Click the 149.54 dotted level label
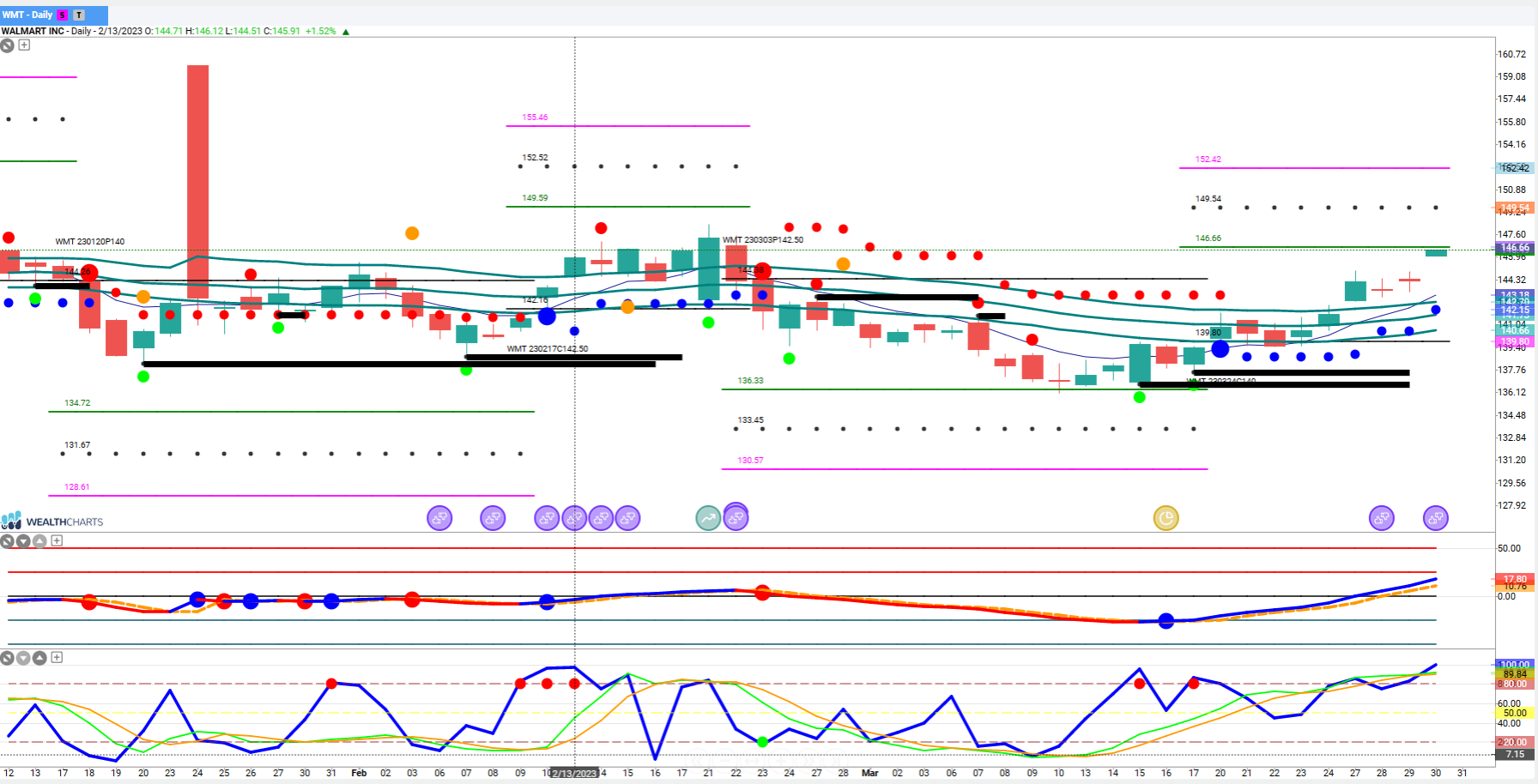The height and width of the screenshot is (784, 1538). pos(1208,199)
